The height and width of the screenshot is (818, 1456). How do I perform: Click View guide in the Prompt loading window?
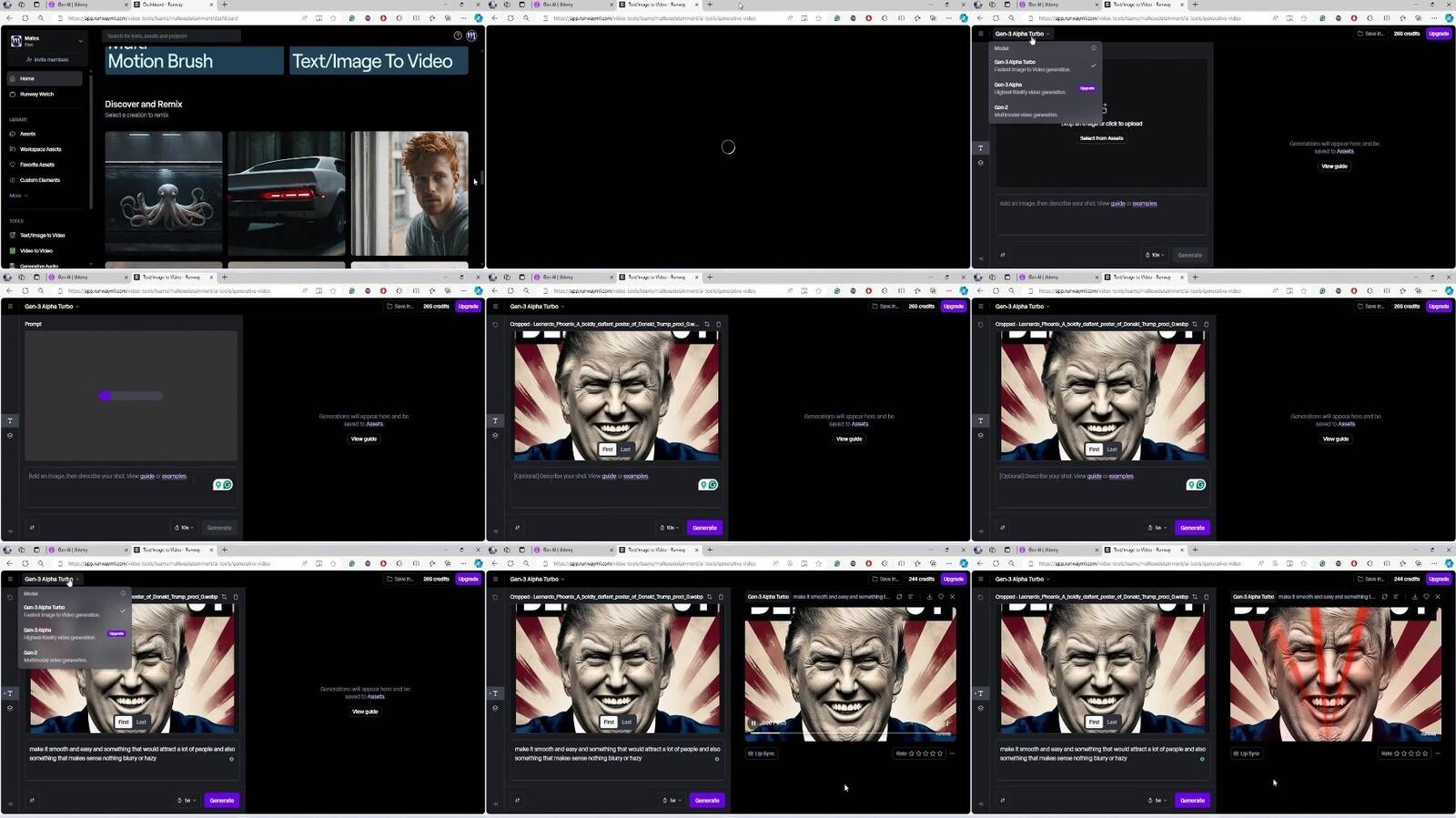(364, 439)
